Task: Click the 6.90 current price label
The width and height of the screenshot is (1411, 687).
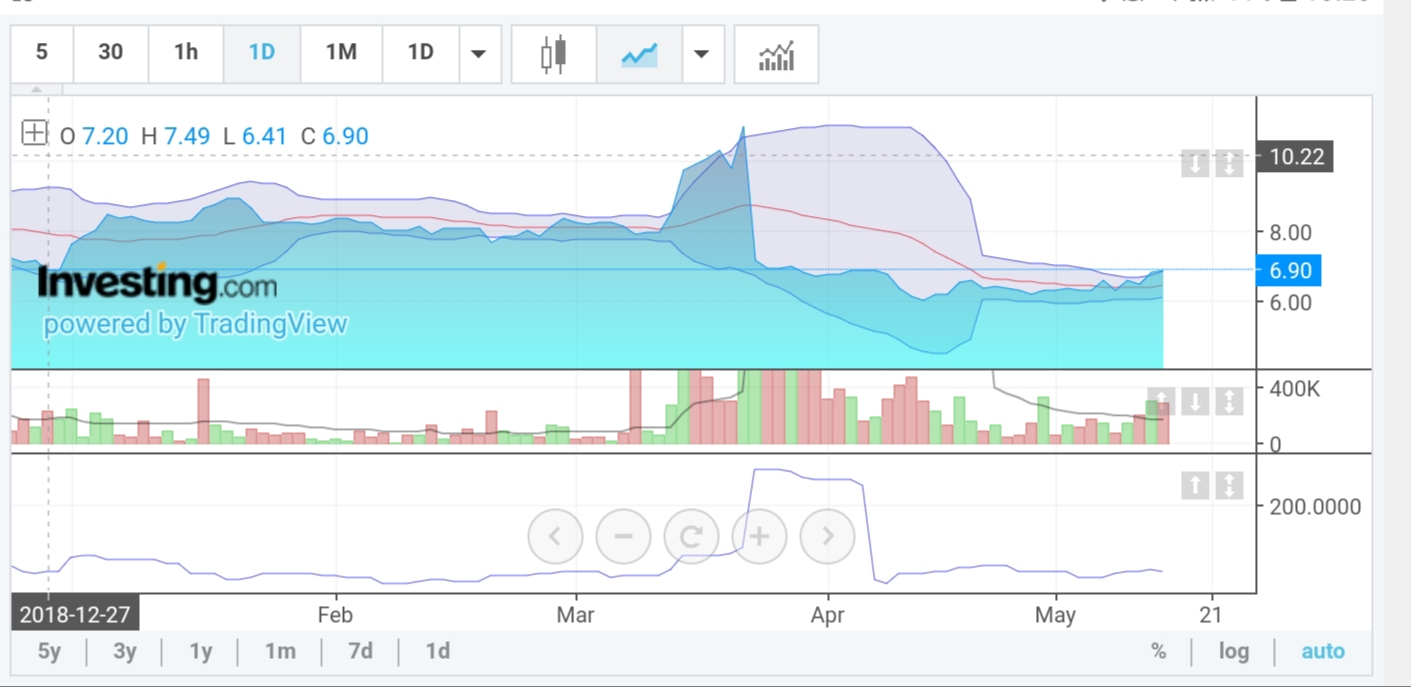Action: click(x=1290, y=271)
